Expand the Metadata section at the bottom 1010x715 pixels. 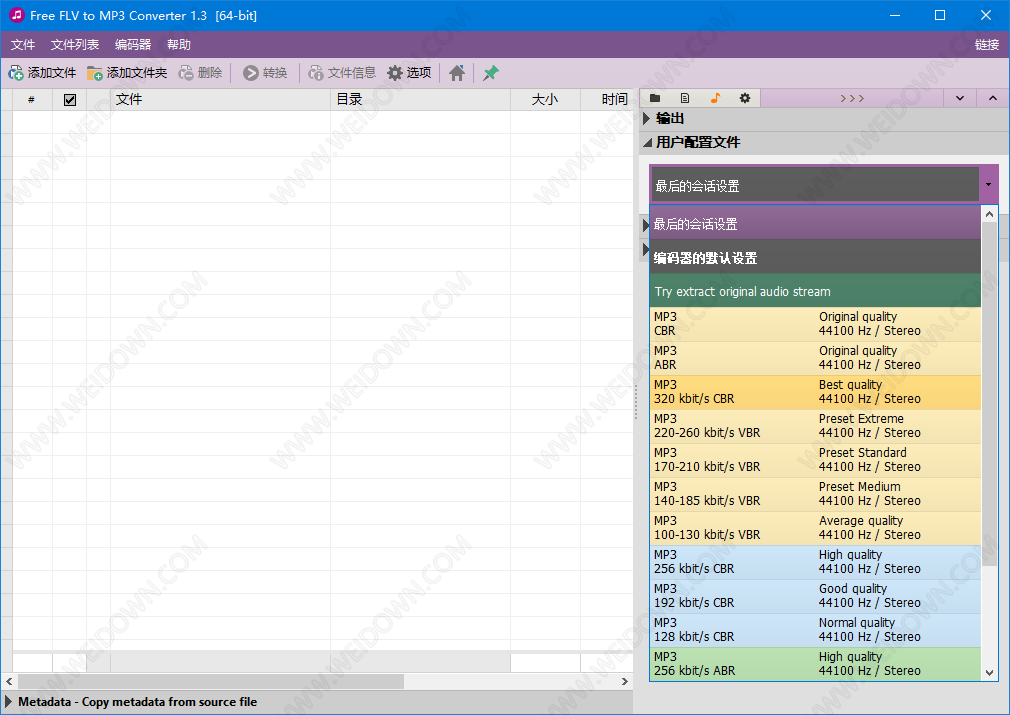tap(8, 701)
